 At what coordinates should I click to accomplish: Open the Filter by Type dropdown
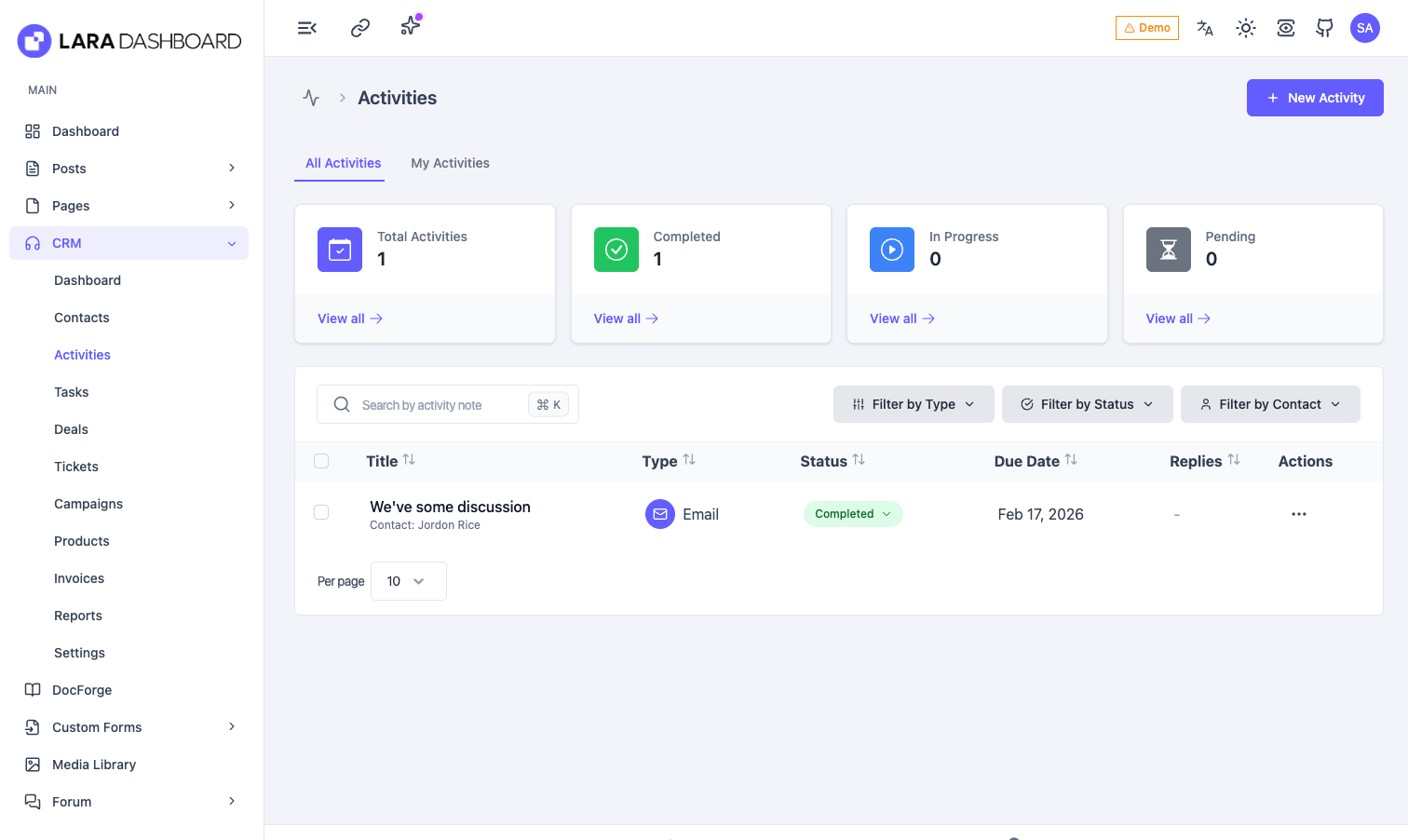pyautogui.click(x=913, y=404)
